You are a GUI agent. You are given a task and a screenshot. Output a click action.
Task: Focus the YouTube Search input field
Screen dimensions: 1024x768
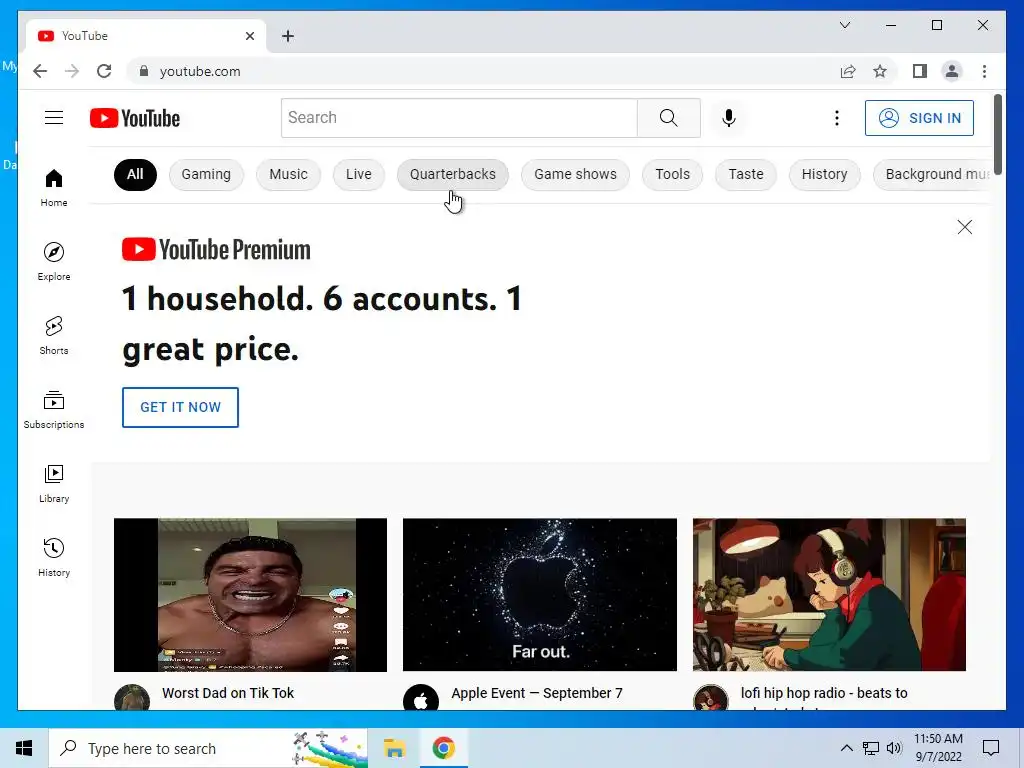coord(459,118)
